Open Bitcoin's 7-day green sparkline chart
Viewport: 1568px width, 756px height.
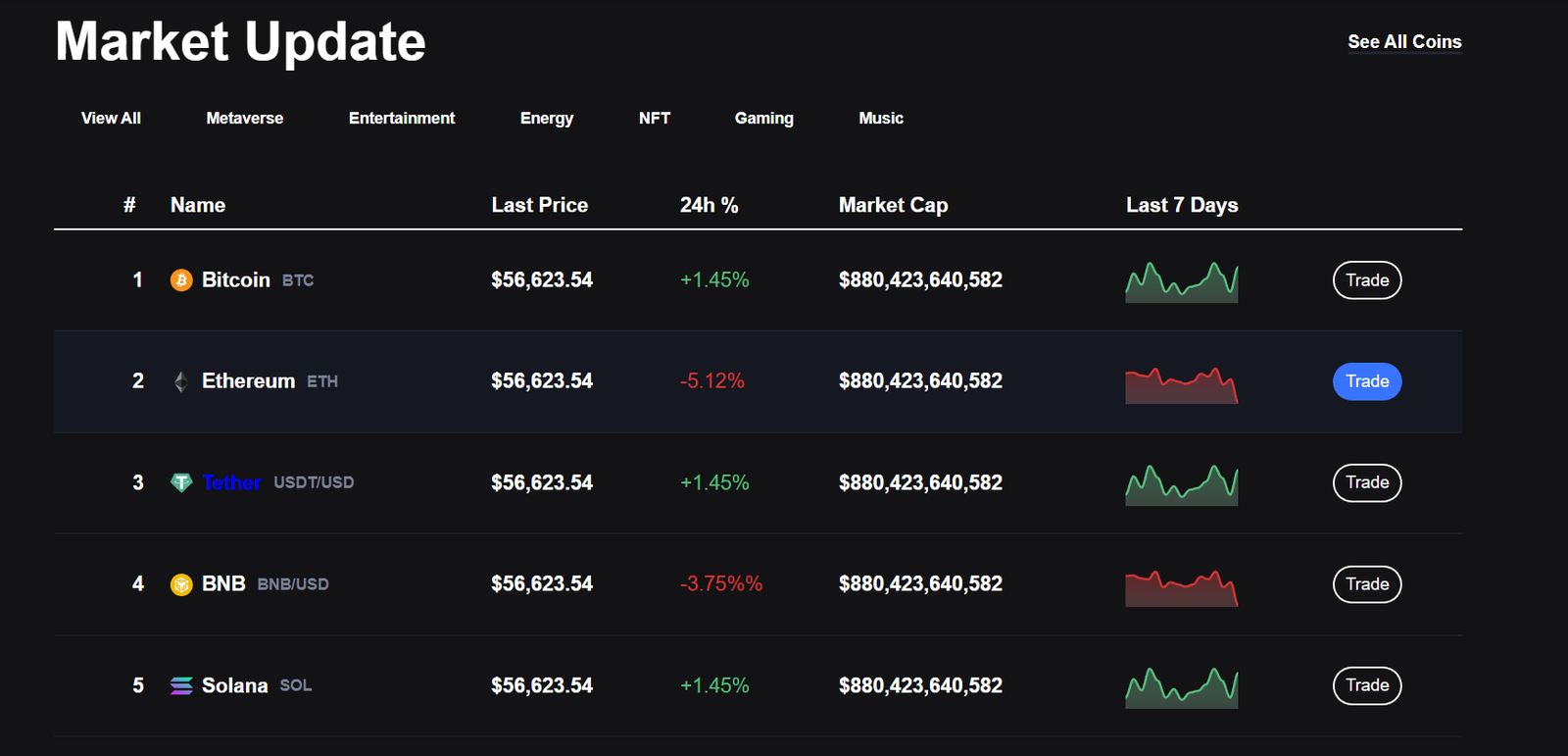pos(1181,282)
